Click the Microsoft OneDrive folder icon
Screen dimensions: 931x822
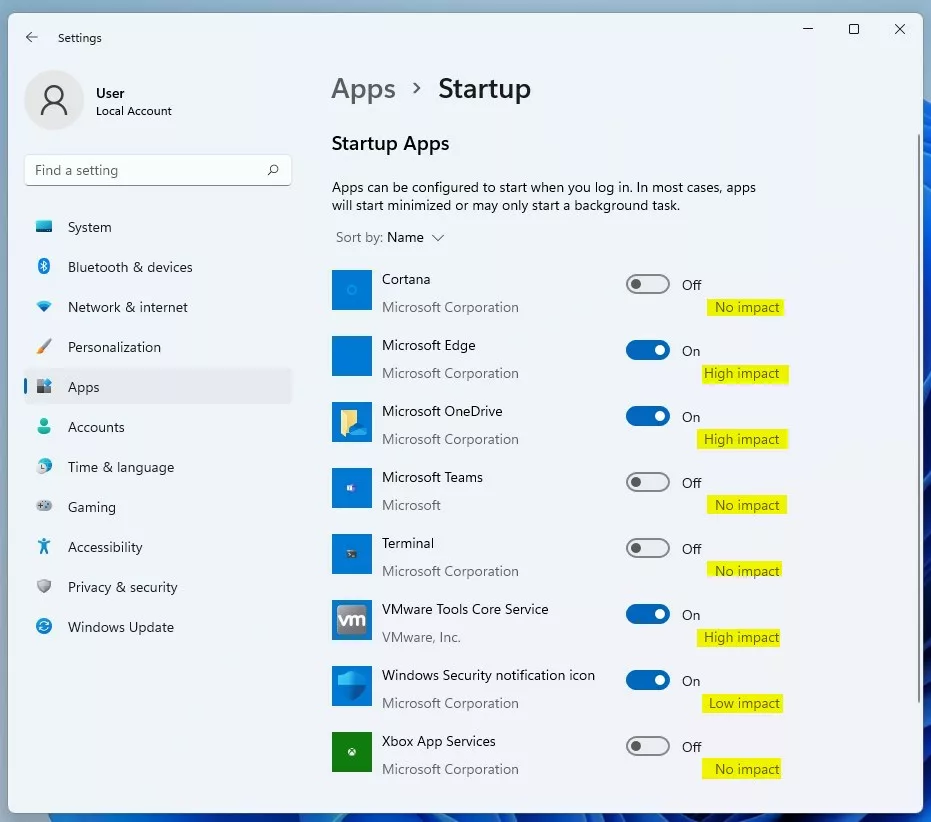(x=352, y=422)
